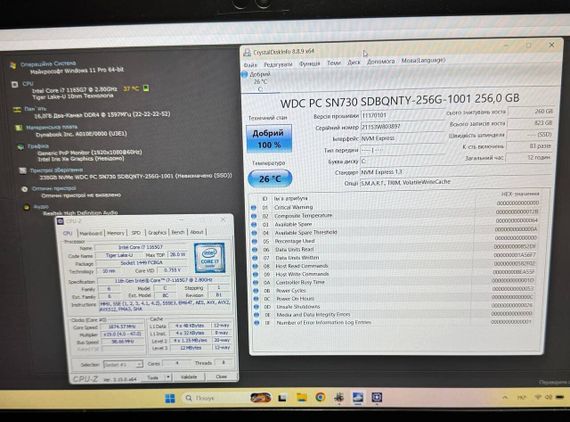Open the Диск menu in CrystalDiskInfo

click(354, 62)
